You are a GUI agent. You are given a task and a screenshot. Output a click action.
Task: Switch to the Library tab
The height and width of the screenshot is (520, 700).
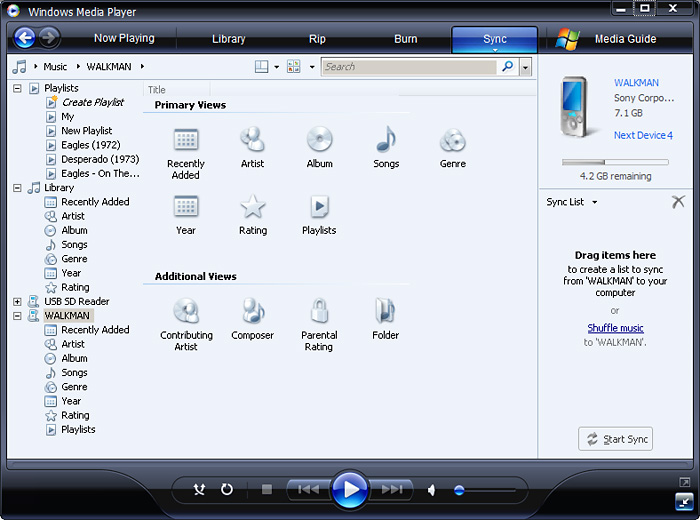[x=229, y=39]
